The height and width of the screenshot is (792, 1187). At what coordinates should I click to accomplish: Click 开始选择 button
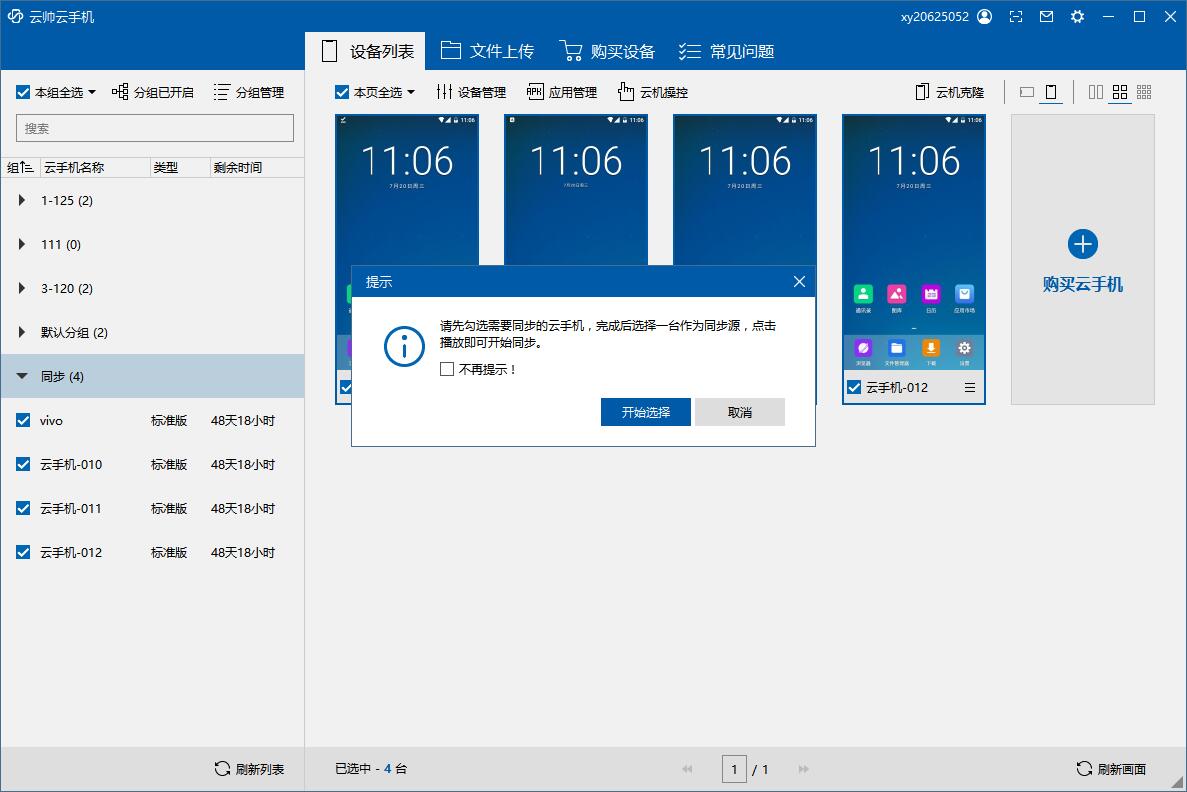646,412
